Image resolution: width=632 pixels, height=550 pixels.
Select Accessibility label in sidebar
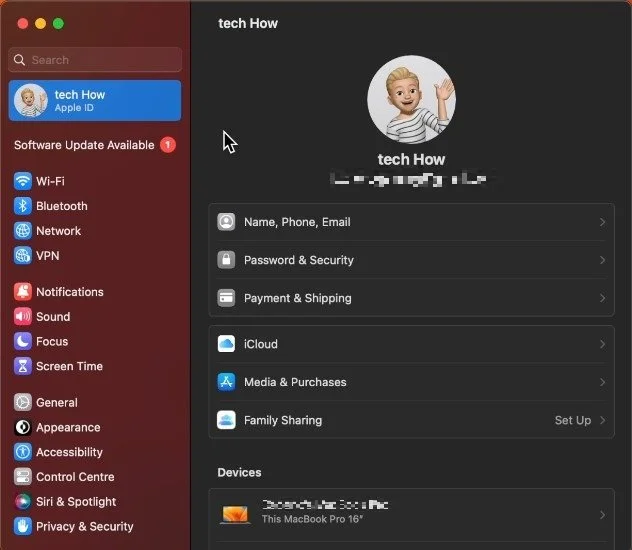(69, 452)
